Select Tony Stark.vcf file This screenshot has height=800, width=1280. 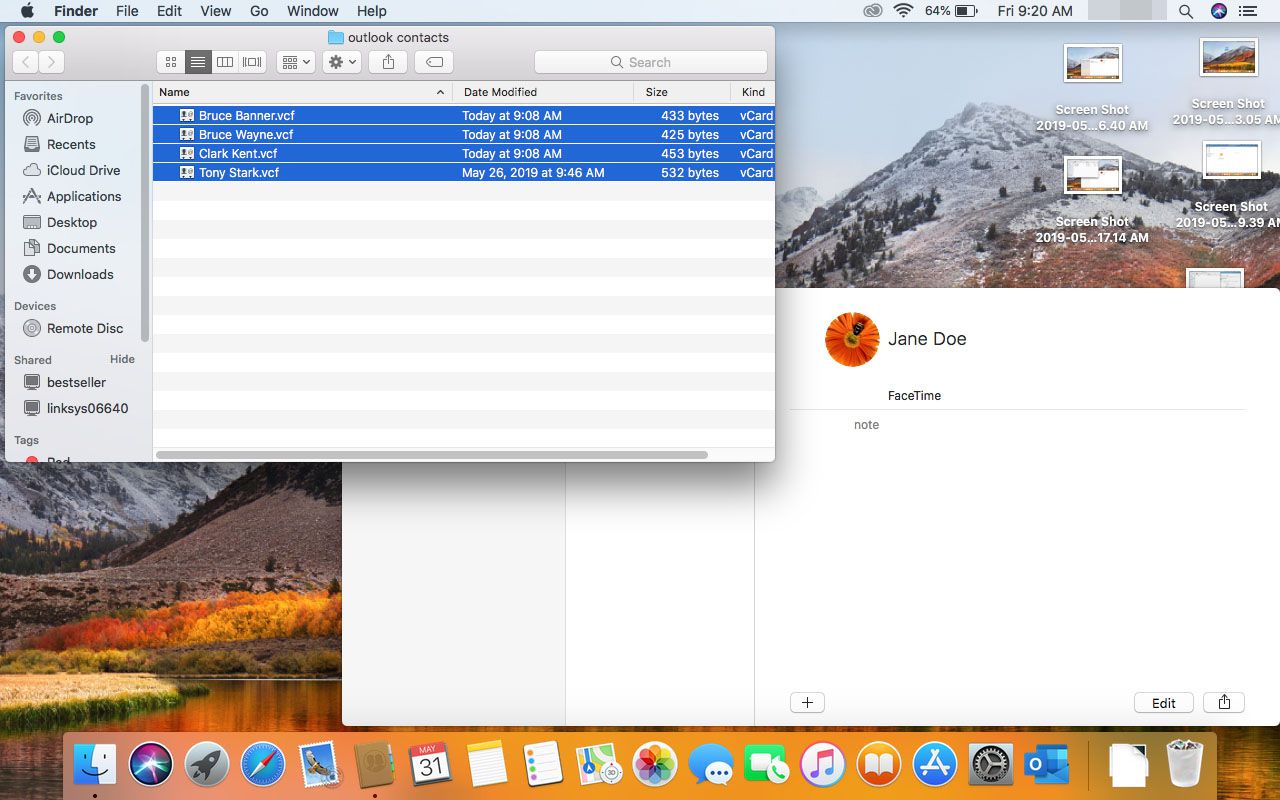464,172
